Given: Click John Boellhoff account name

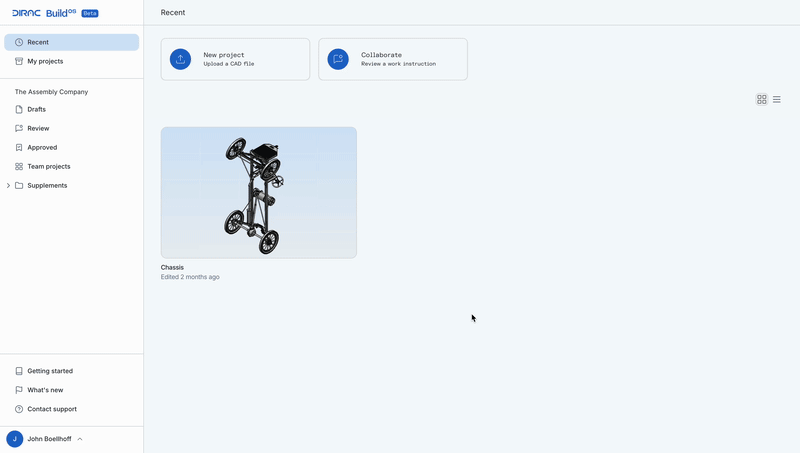Looking at the screenshot, I should 49,439.
